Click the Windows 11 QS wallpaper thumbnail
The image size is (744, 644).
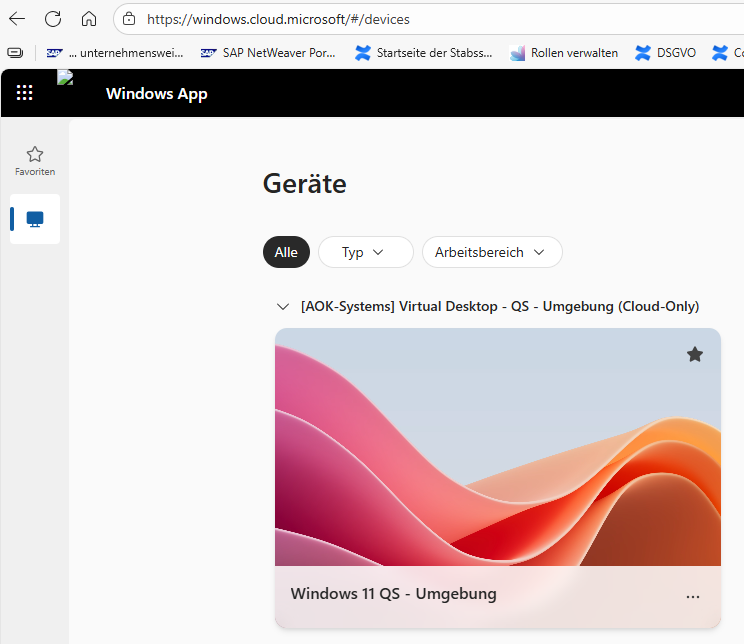click(497, 447)
